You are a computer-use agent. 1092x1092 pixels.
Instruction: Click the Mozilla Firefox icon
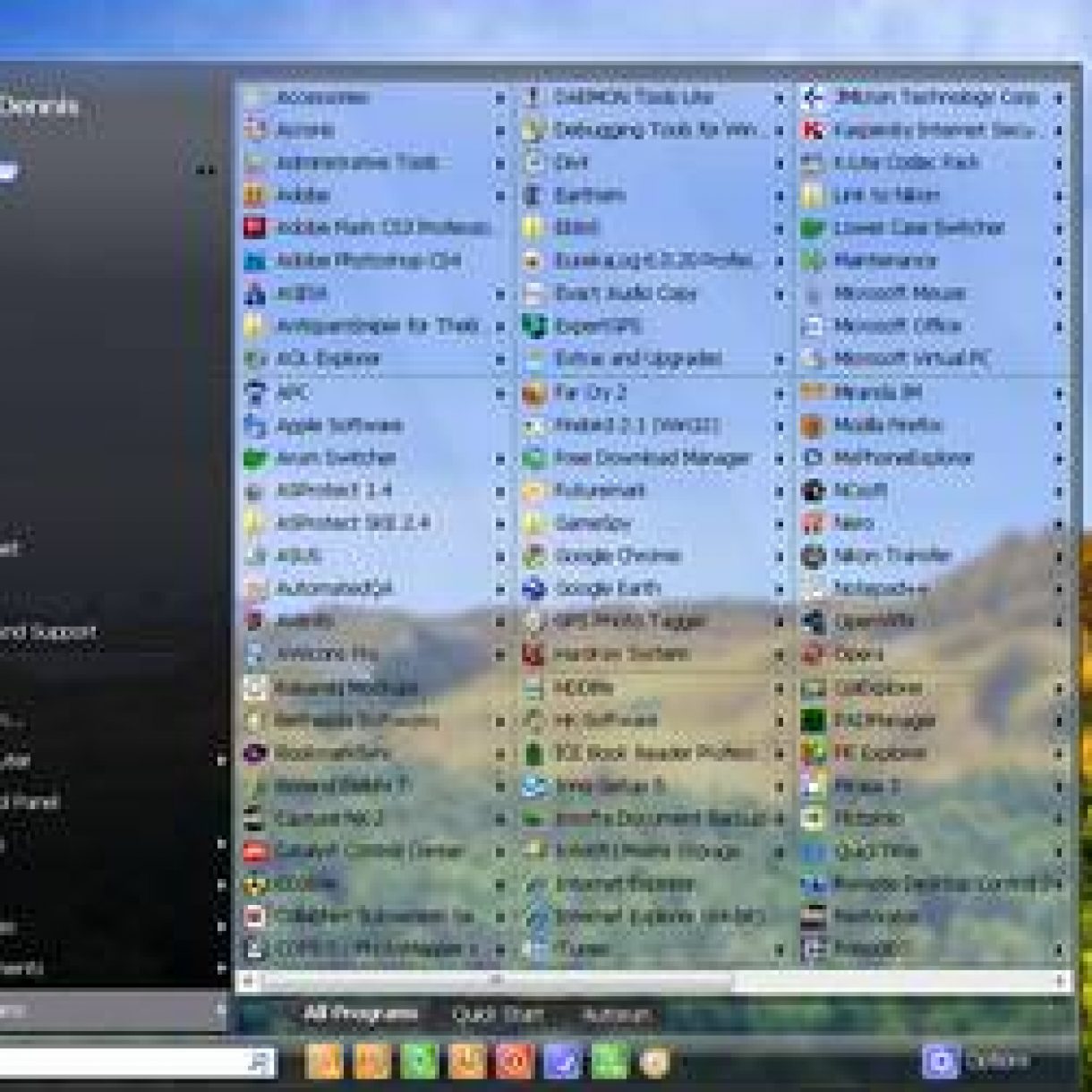[813, 425]
